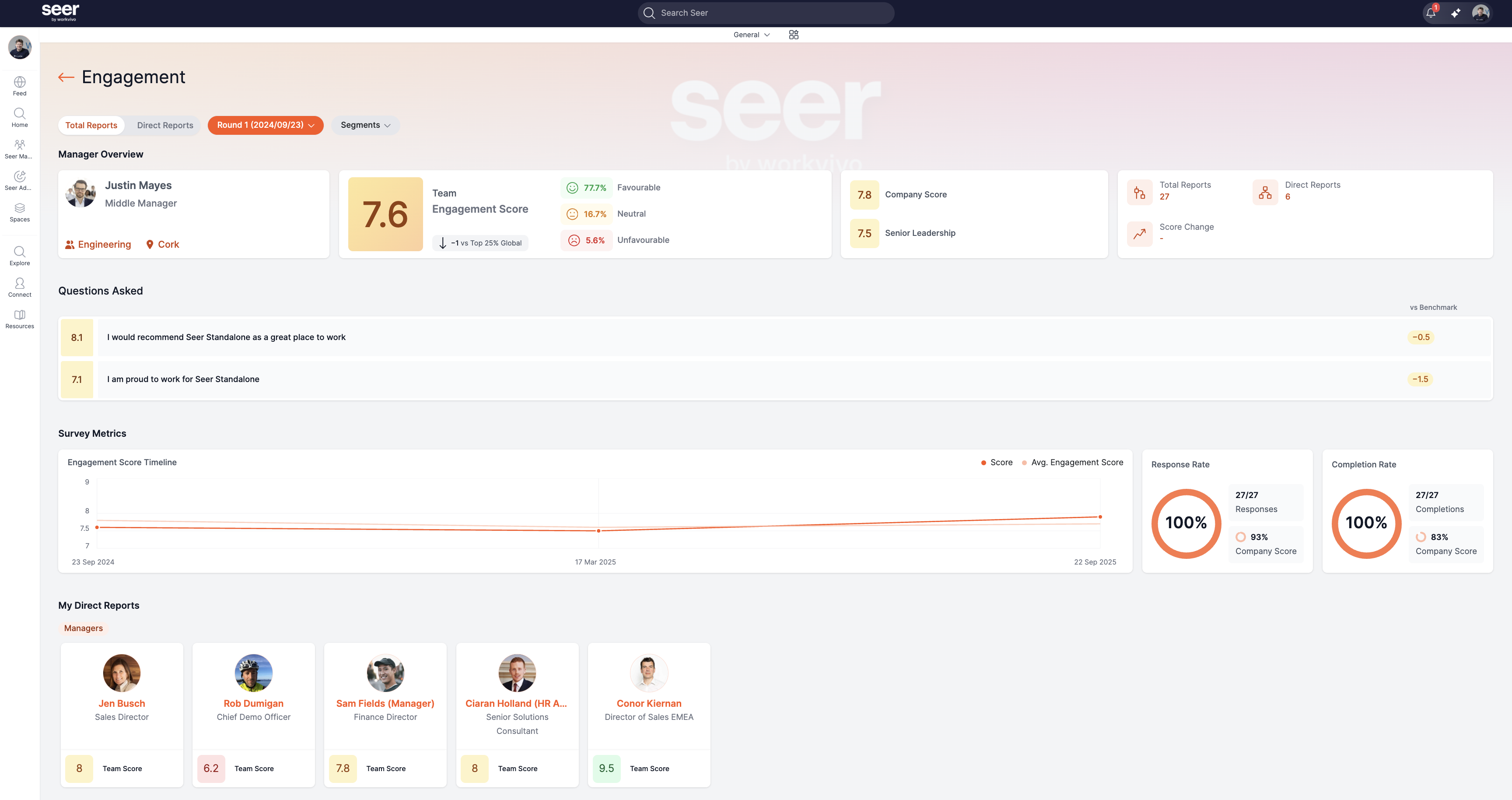The image size is (1512, 800).
Task: Click the seer logo in header
Action: click(x=60, y=12)
